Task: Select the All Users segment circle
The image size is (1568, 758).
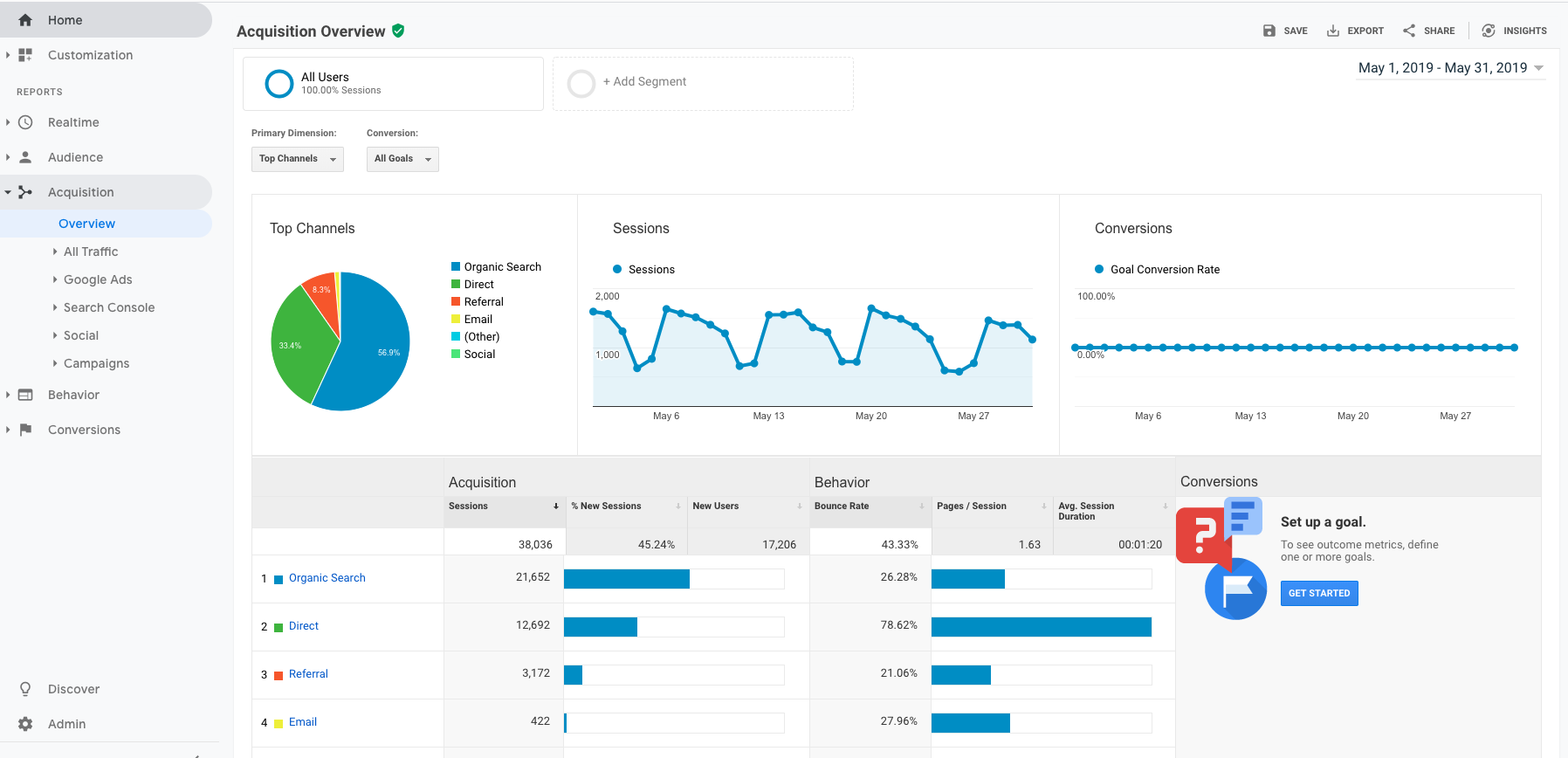Action: [x=279, y=84]
